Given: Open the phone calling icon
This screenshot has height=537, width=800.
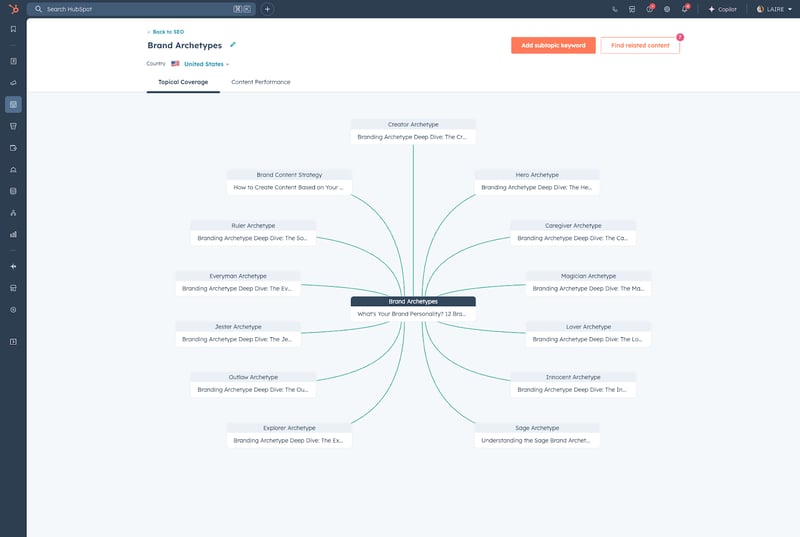Looking at the screenshot, I should point(614,9).
